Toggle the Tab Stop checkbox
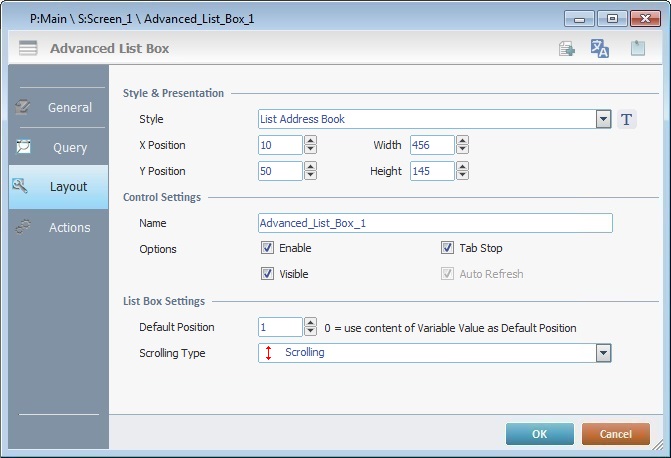Image resolution: width=671 pixels, height=458 pixels. click(448, 248)
